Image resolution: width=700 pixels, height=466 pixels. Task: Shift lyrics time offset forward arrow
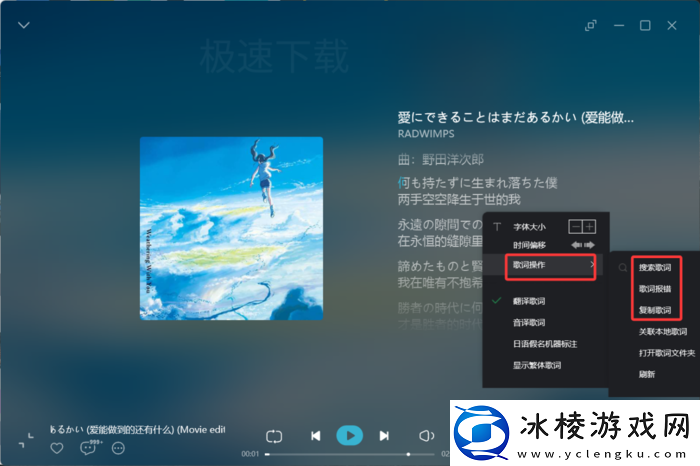coord(589,245)
